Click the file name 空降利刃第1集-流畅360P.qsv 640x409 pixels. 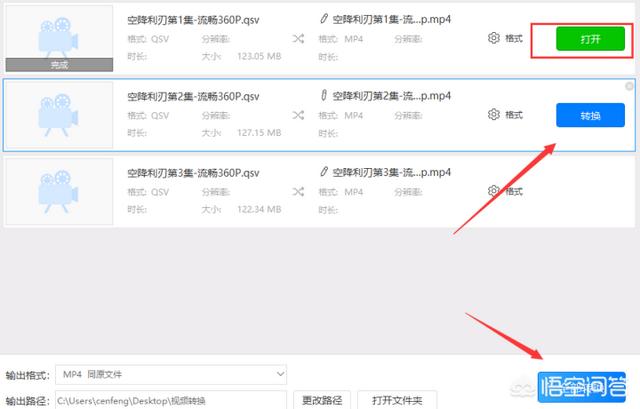[193, 20]
